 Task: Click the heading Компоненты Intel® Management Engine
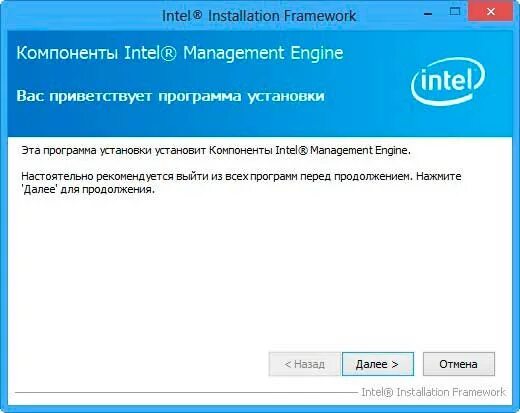pos(180,53)
